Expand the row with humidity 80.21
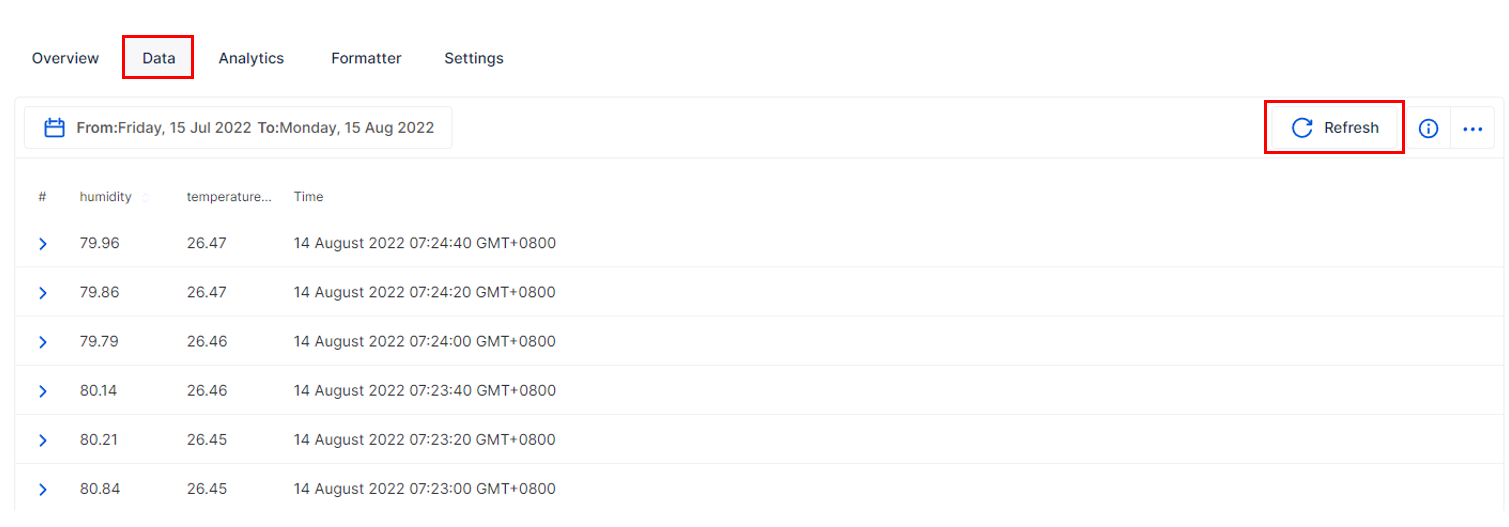Screen dimensions: 1509x527 click(x=43, y=440)
